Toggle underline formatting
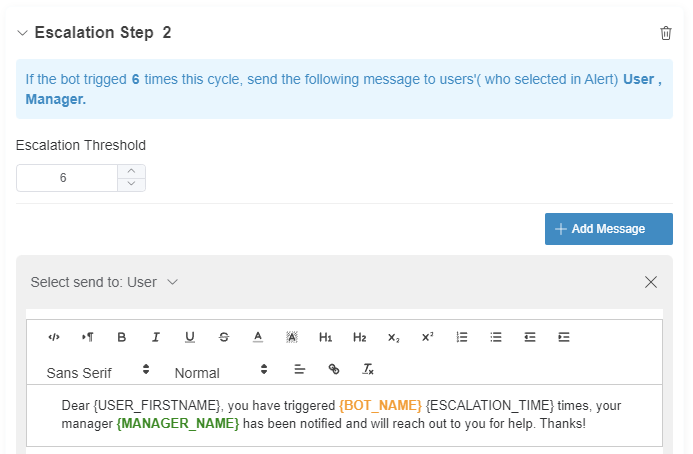 190,337
